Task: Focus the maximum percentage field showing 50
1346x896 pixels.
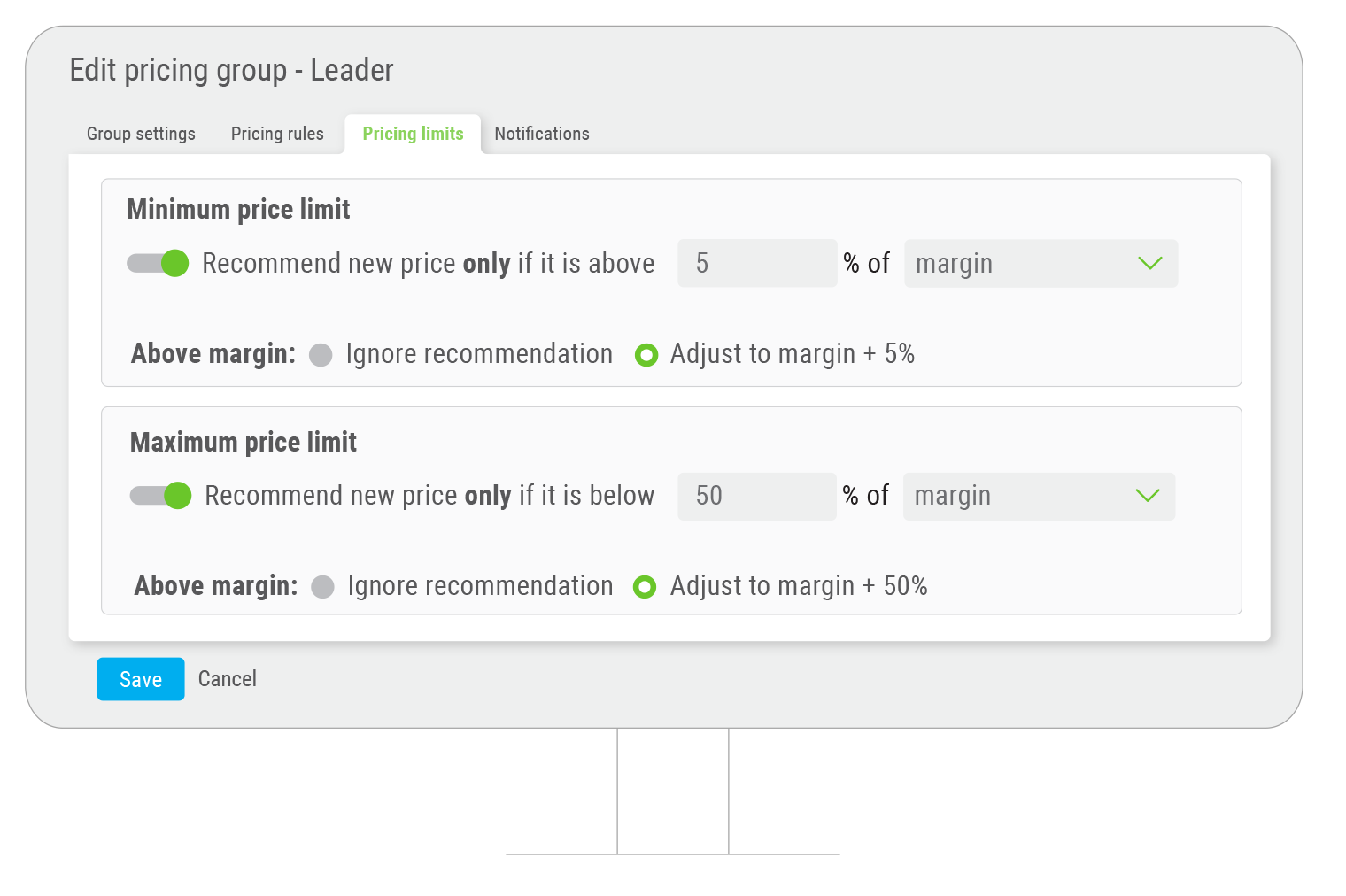Action: coord(757,496)
